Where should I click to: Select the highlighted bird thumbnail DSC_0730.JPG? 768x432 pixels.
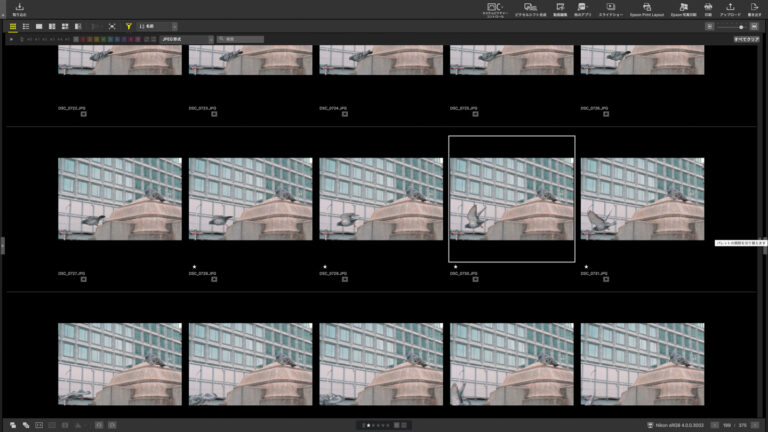[x=511, y=198]
